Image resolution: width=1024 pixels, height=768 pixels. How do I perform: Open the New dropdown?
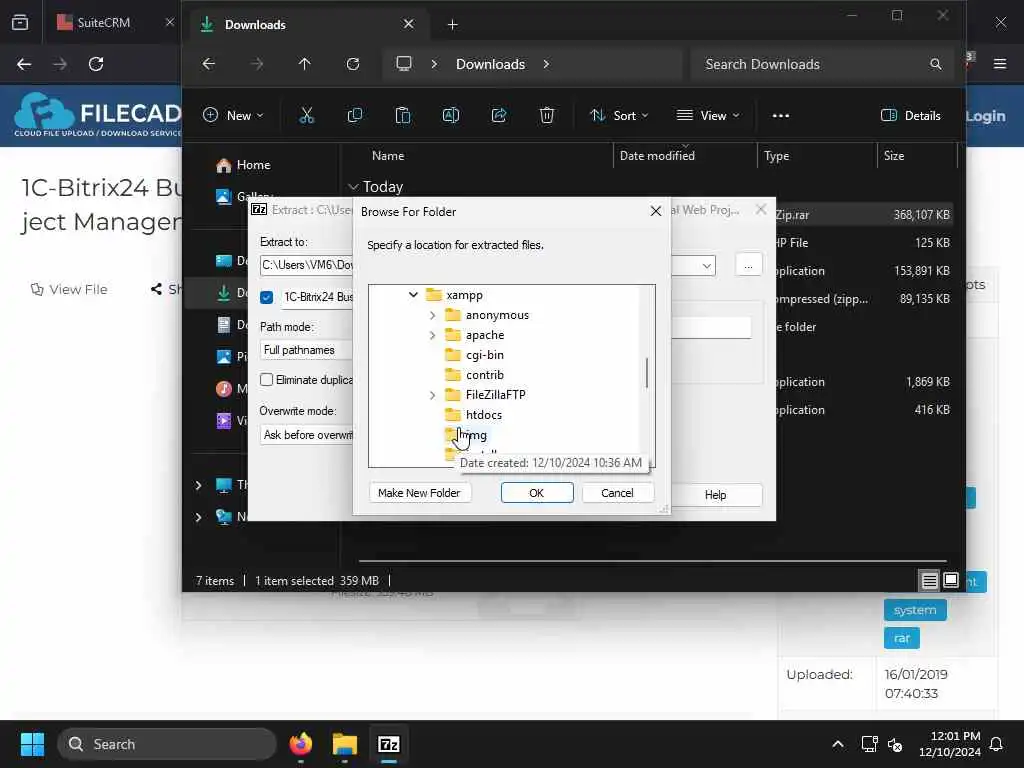[x=233, y=116]
